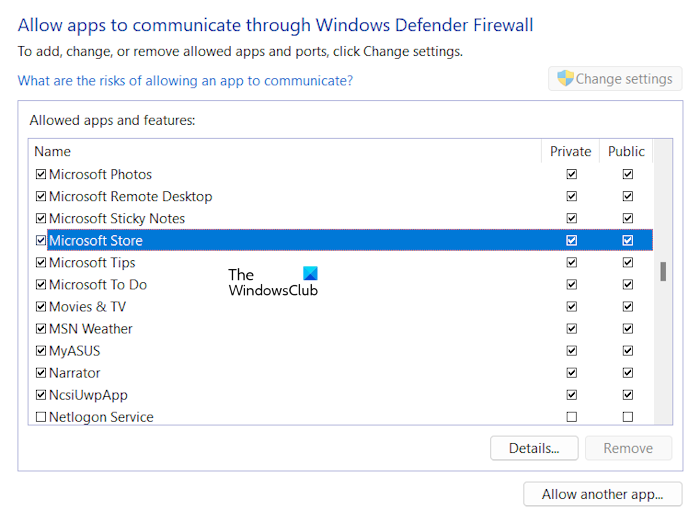Viewport: 700px width, 522px height.
Task: Uncheck the Microsoft Photos app checkbox
Action: [41, 174]
